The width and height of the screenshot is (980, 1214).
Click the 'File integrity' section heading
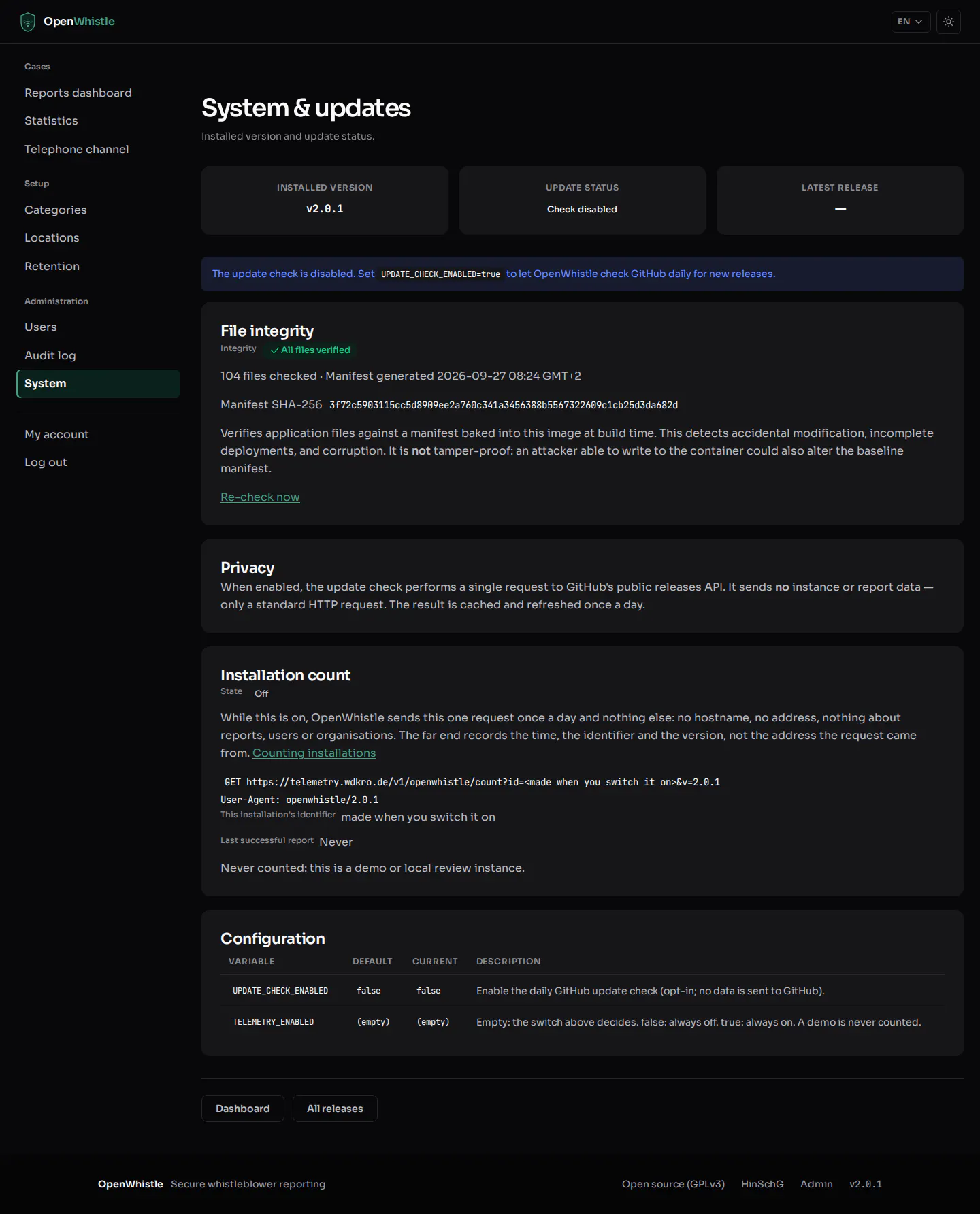click(267, 331)
